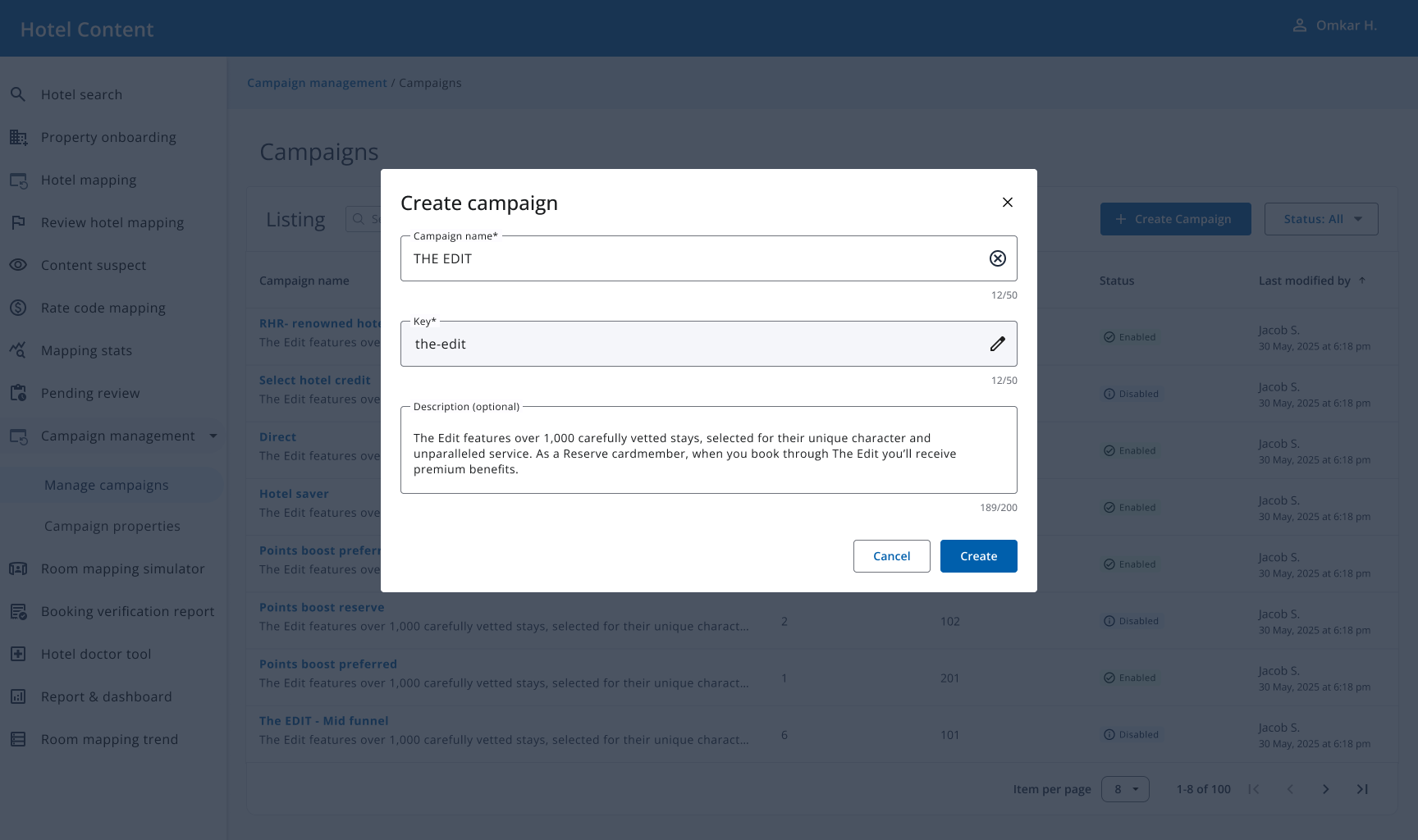Go to the next page with the chevron
1418x840 pixels.
click(x=1326, y=789)
